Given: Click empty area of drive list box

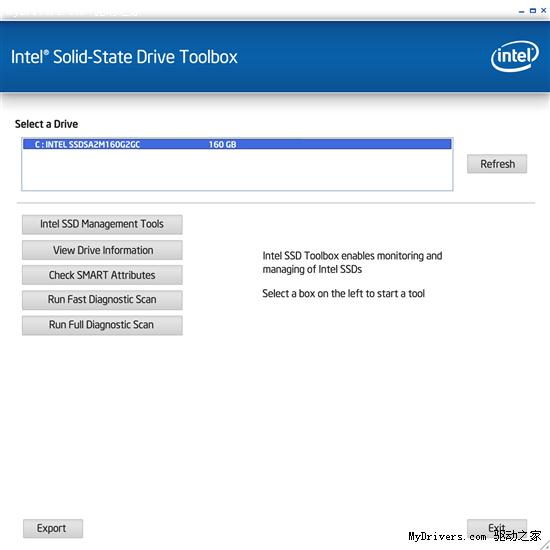Looking at the screenshot, I should coord(237,170).
